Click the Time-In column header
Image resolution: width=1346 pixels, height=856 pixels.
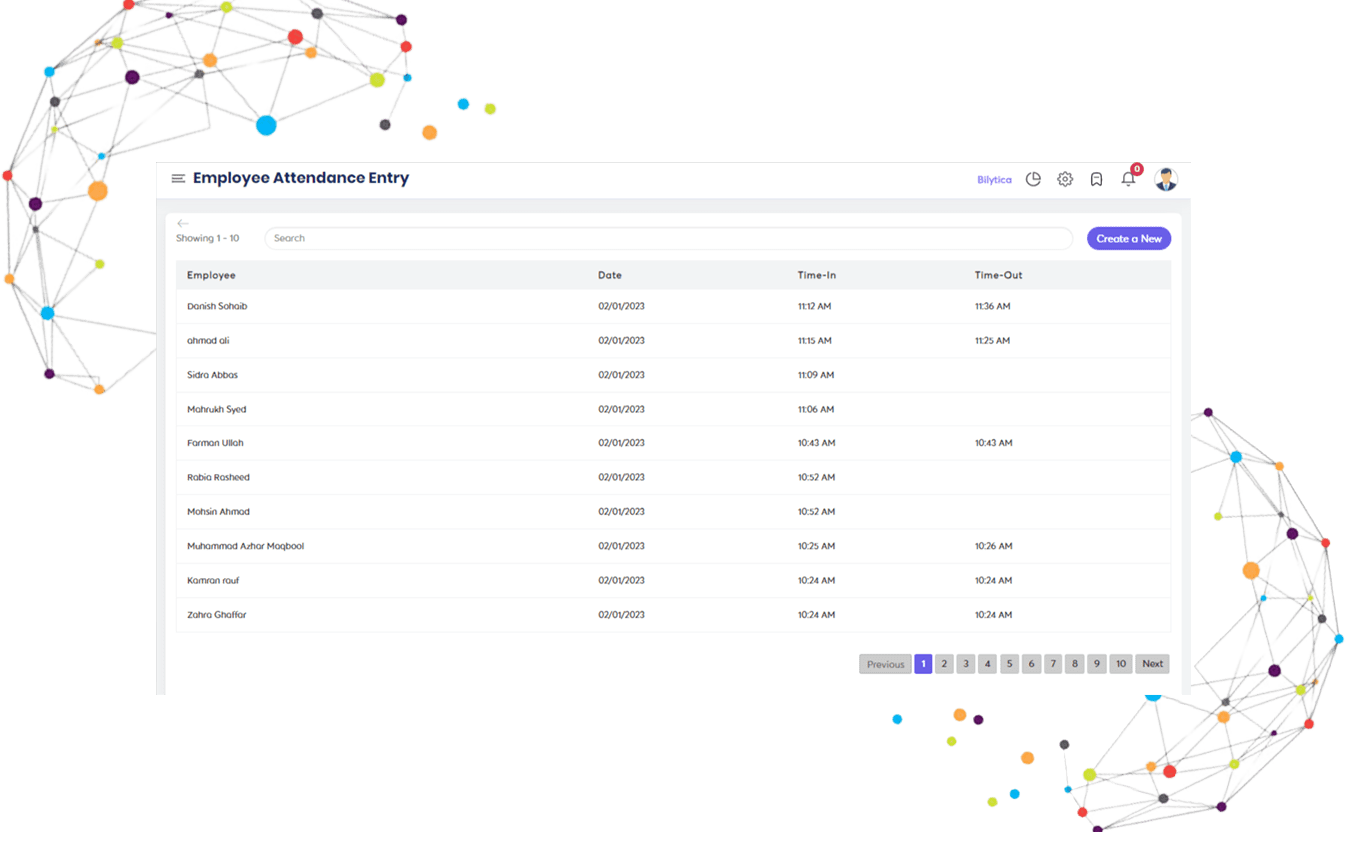click(x=817, y=275)
